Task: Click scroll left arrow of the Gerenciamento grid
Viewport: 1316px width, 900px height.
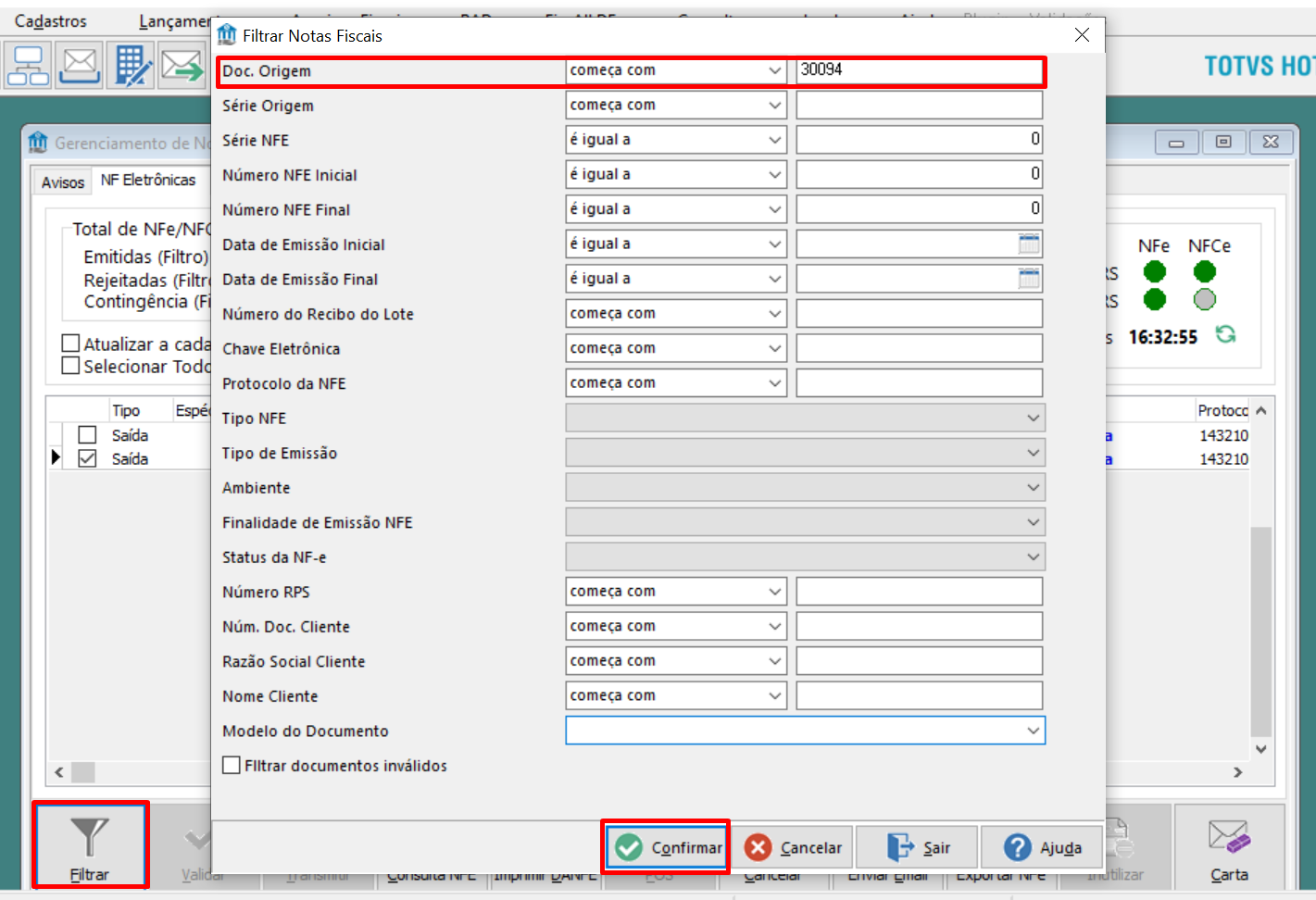Action: 59,771
